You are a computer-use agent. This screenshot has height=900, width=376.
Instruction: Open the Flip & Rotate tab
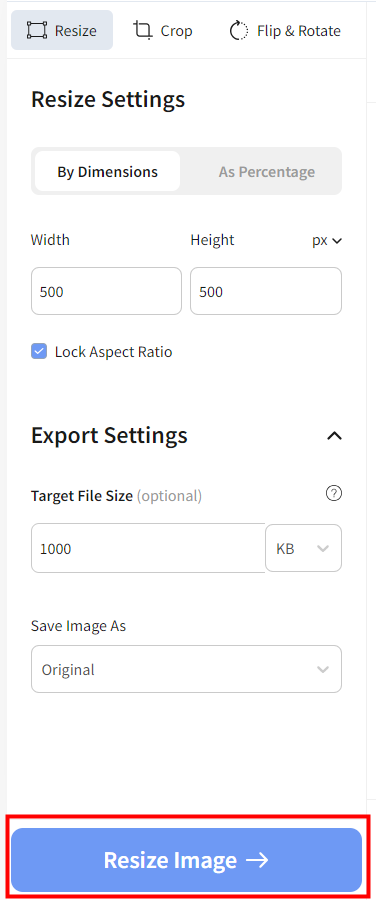285,30
